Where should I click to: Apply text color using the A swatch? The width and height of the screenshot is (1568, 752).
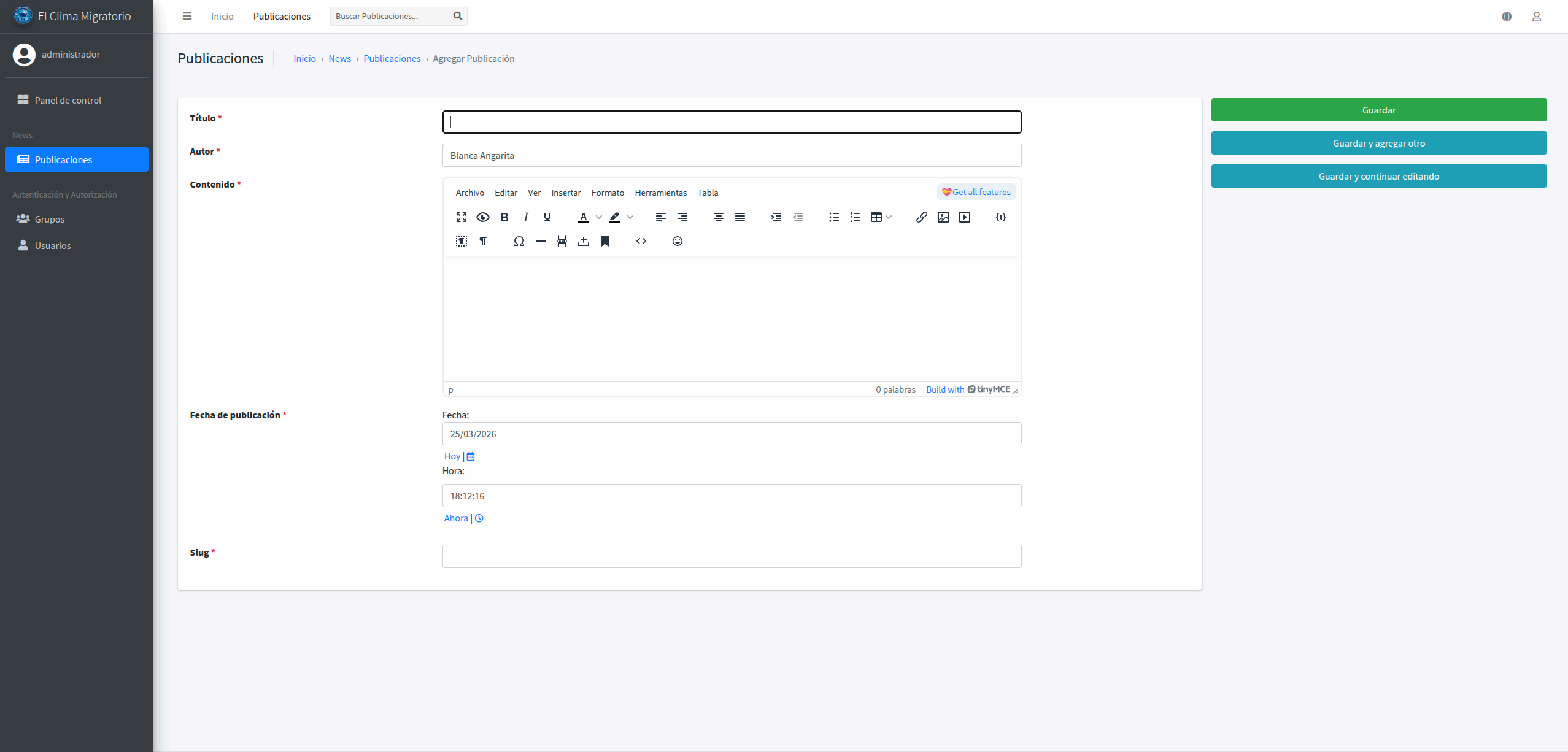[584, 217]
